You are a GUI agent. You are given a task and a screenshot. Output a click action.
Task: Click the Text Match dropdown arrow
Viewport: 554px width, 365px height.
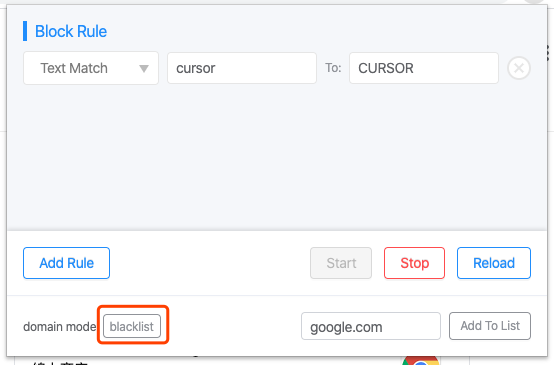[x=144, y=68]
